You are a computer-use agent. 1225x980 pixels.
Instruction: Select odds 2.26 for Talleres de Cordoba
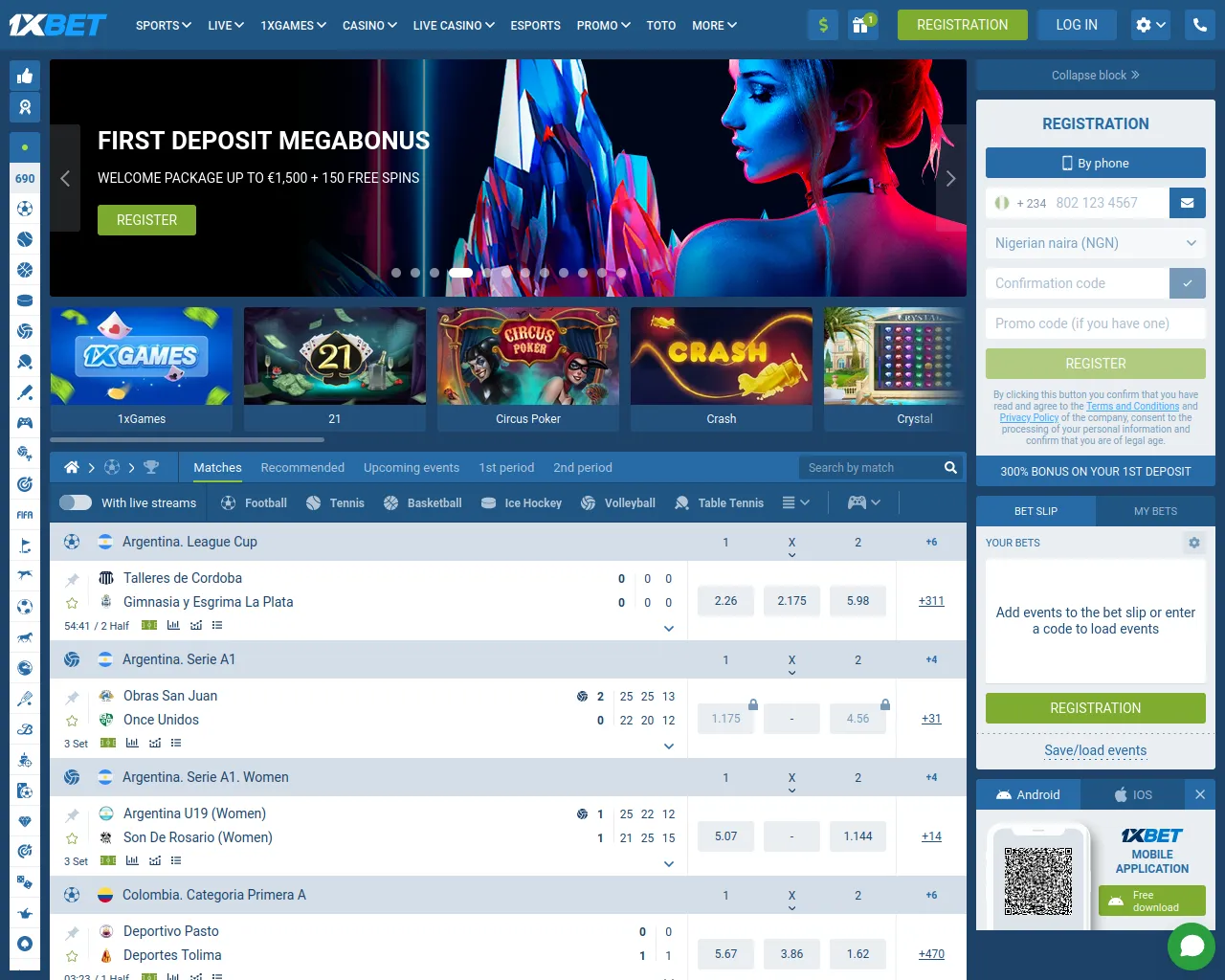(x=725, y=601)
